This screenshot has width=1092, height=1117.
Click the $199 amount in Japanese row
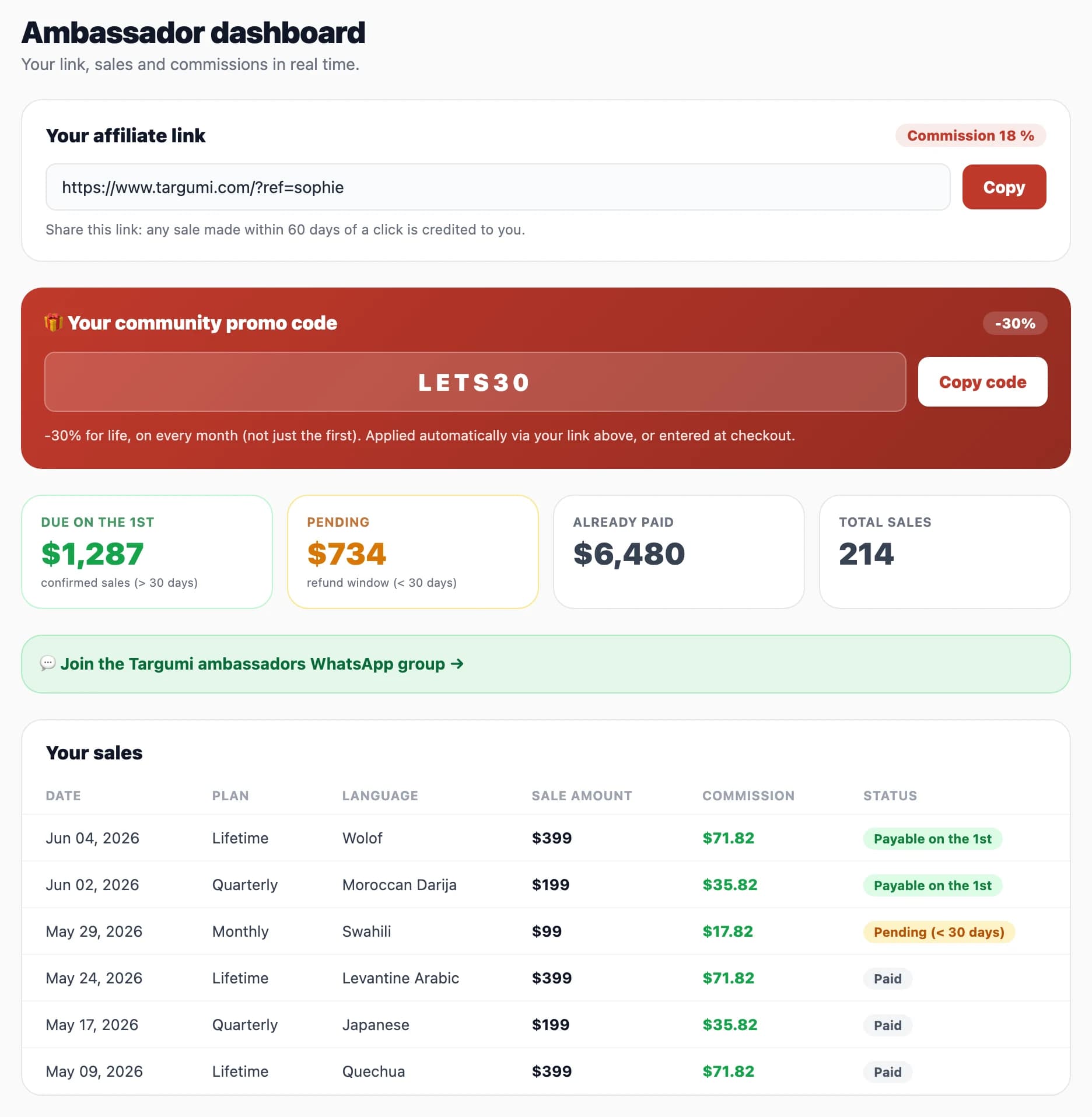point(551,1025)
